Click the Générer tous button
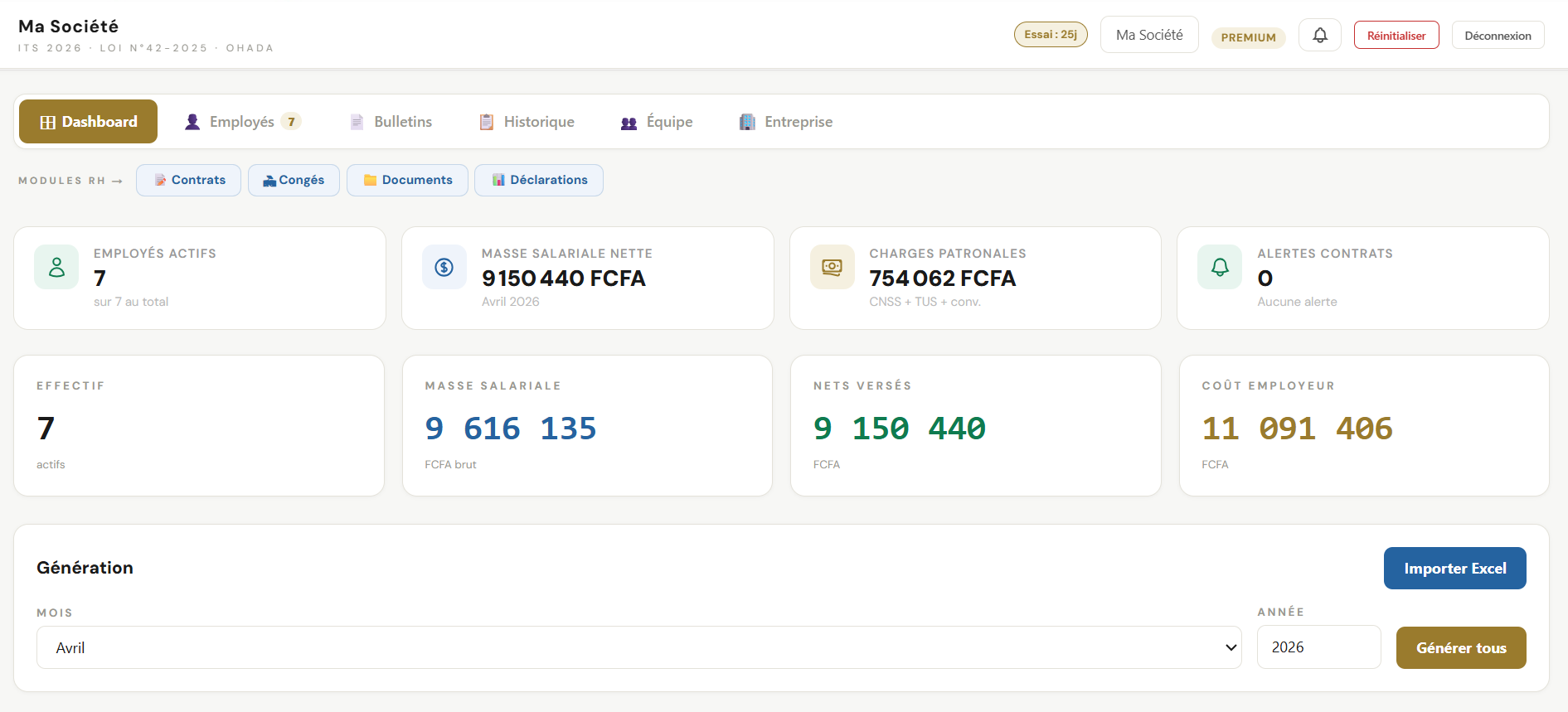The height and width of the screenshot is (712, 1568). click(x=1461, y=647)
